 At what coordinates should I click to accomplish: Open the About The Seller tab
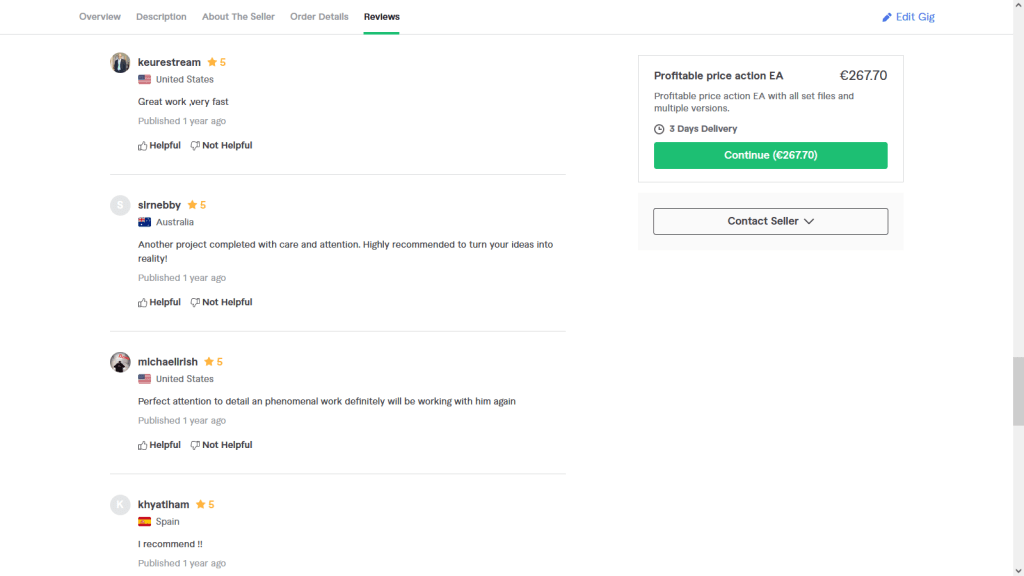coord(238,17)
